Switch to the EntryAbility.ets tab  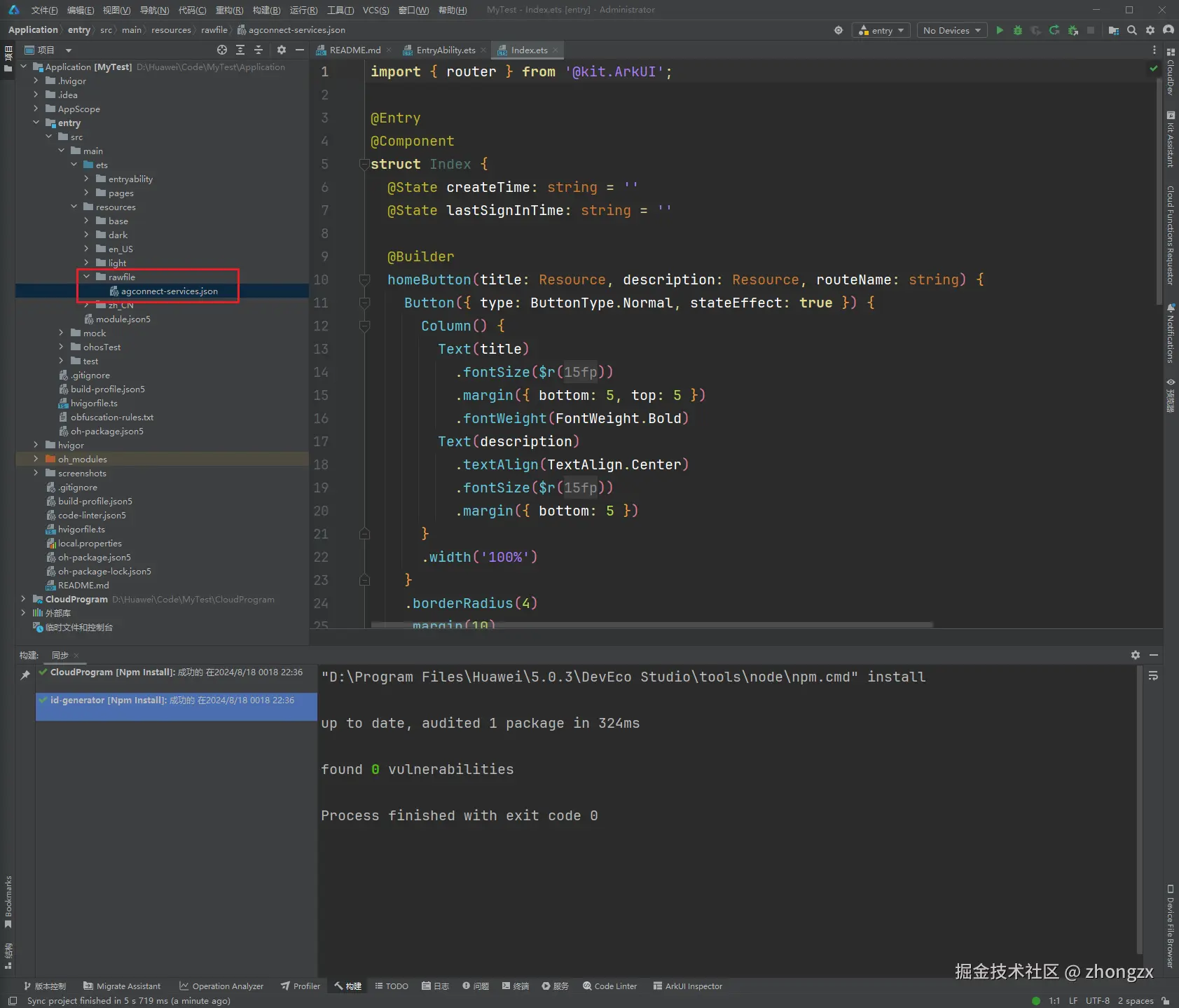point(445,50)
